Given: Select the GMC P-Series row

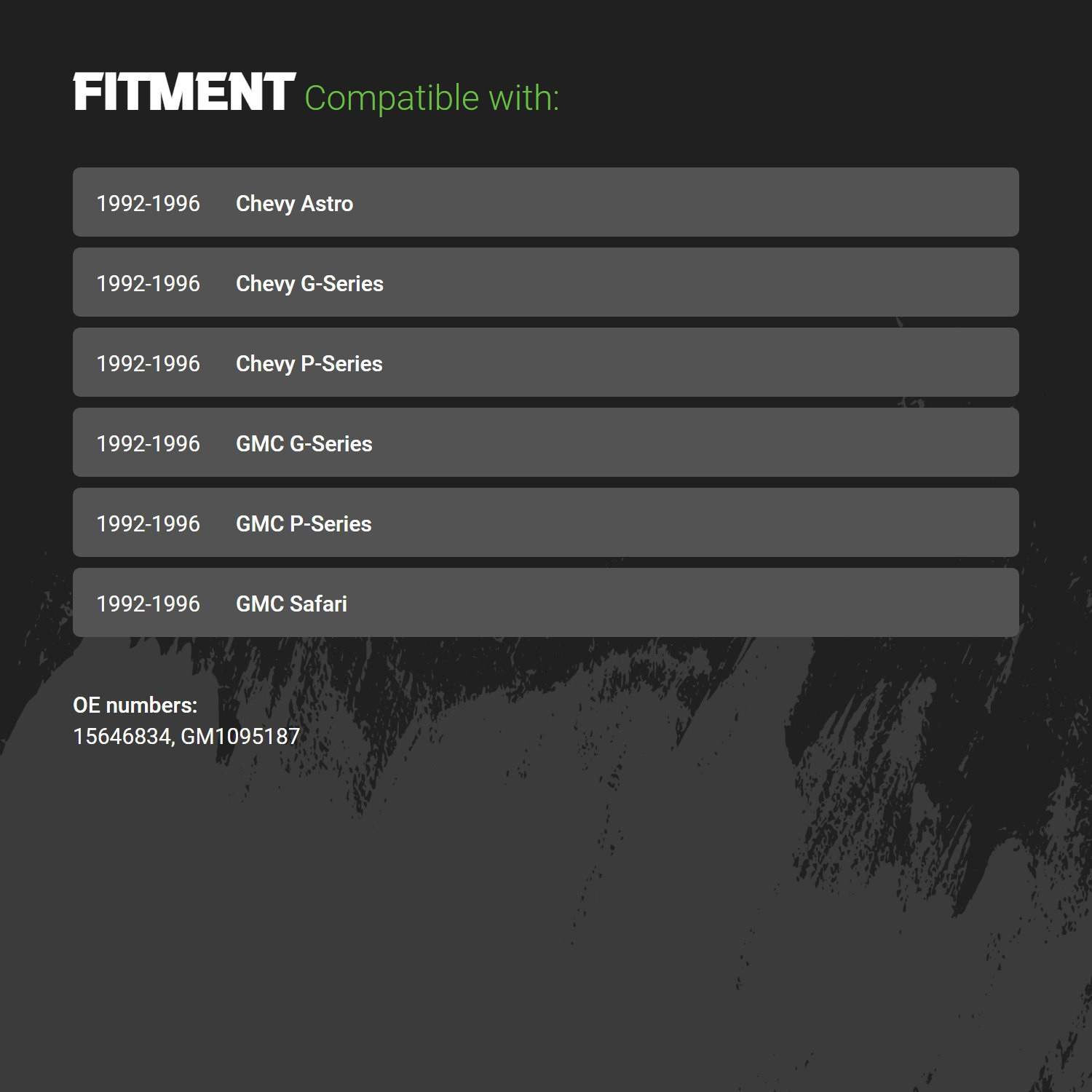Looking at the screenshot, I should (546, 522).
